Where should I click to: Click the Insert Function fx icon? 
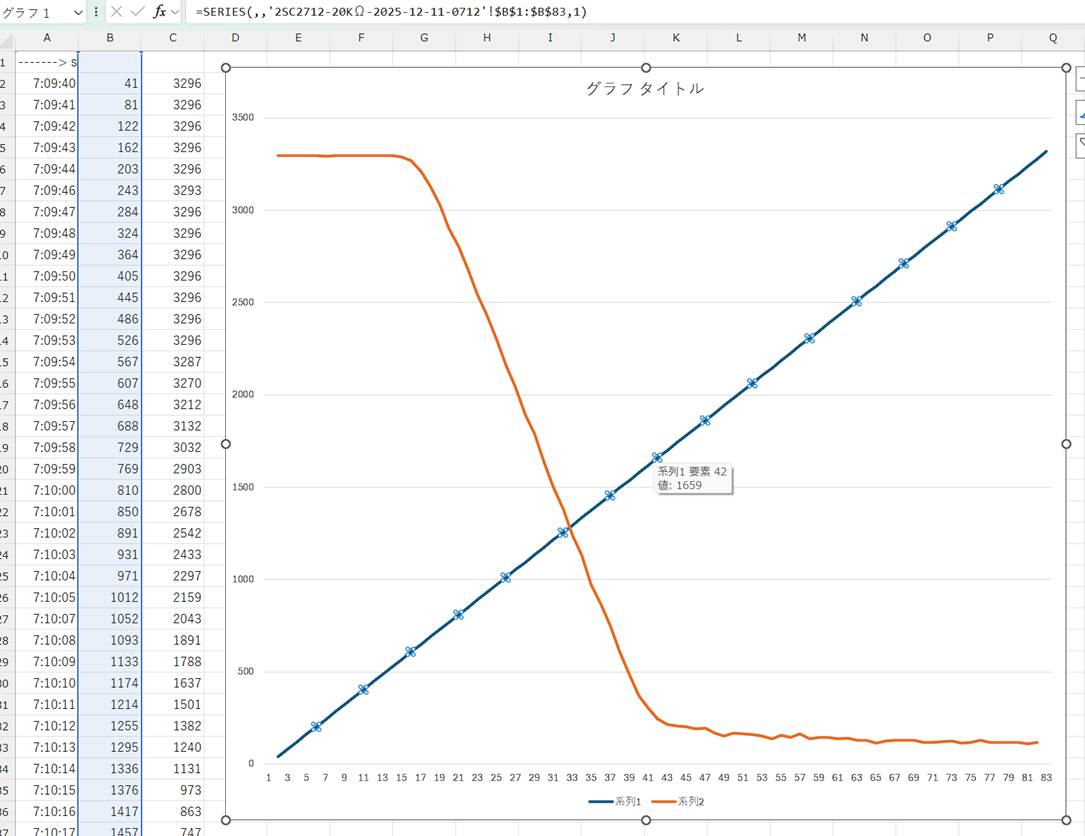158,12
